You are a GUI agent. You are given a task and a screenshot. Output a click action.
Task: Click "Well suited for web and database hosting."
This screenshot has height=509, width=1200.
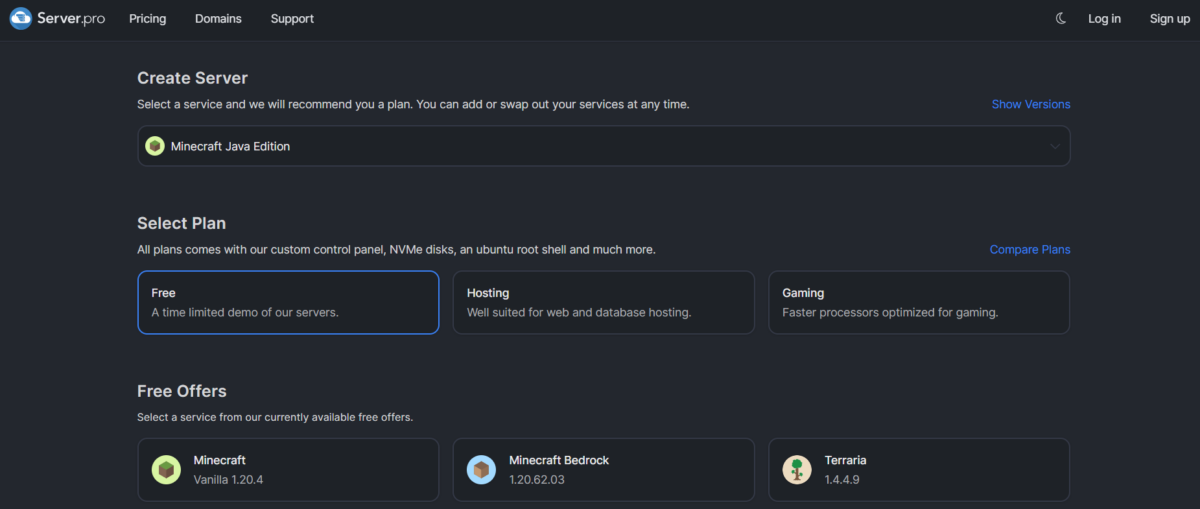point(579,312)
